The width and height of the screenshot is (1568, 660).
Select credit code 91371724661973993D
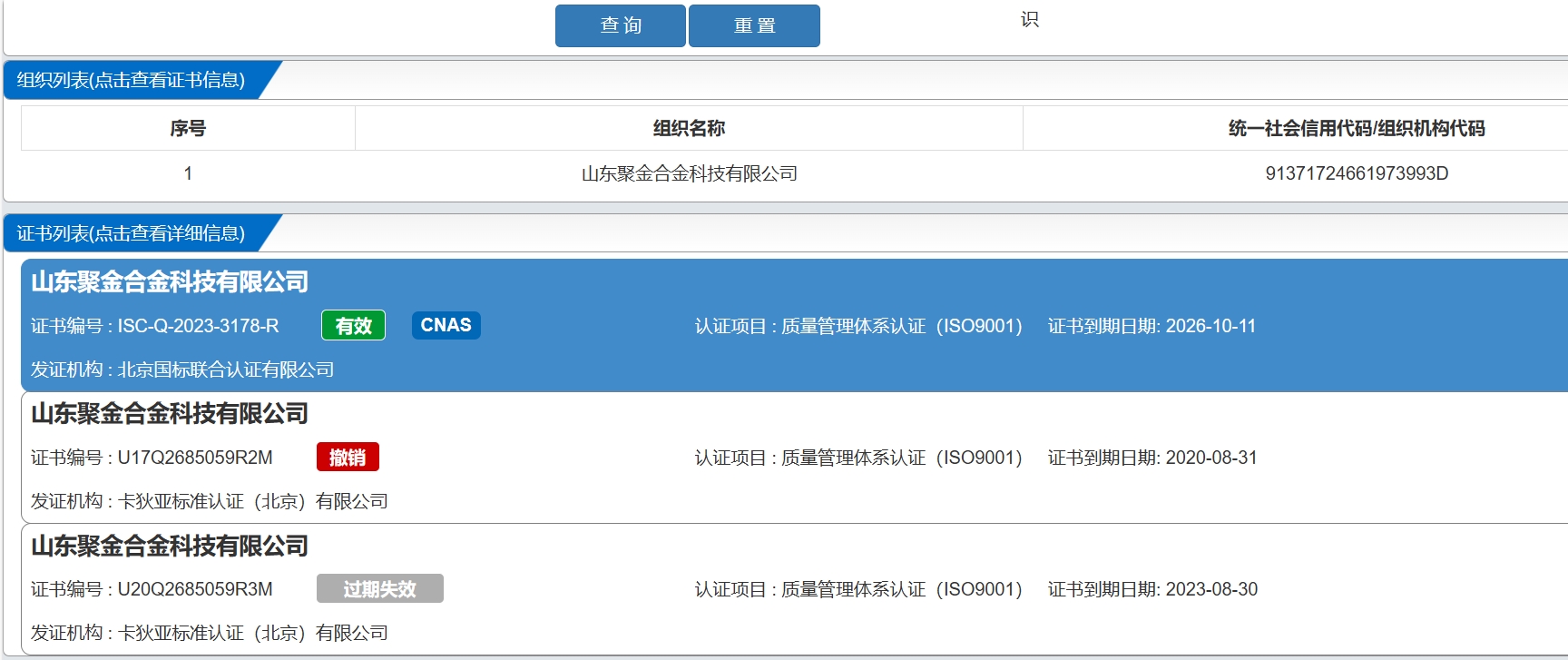pos(1357,173)
